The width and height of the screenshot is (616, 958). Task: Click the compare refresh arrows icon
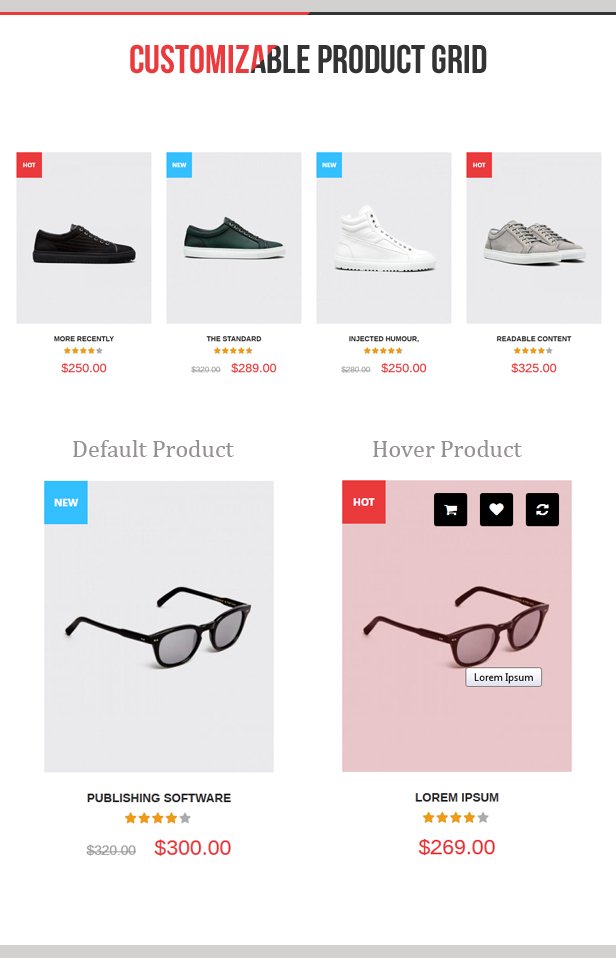542,510
